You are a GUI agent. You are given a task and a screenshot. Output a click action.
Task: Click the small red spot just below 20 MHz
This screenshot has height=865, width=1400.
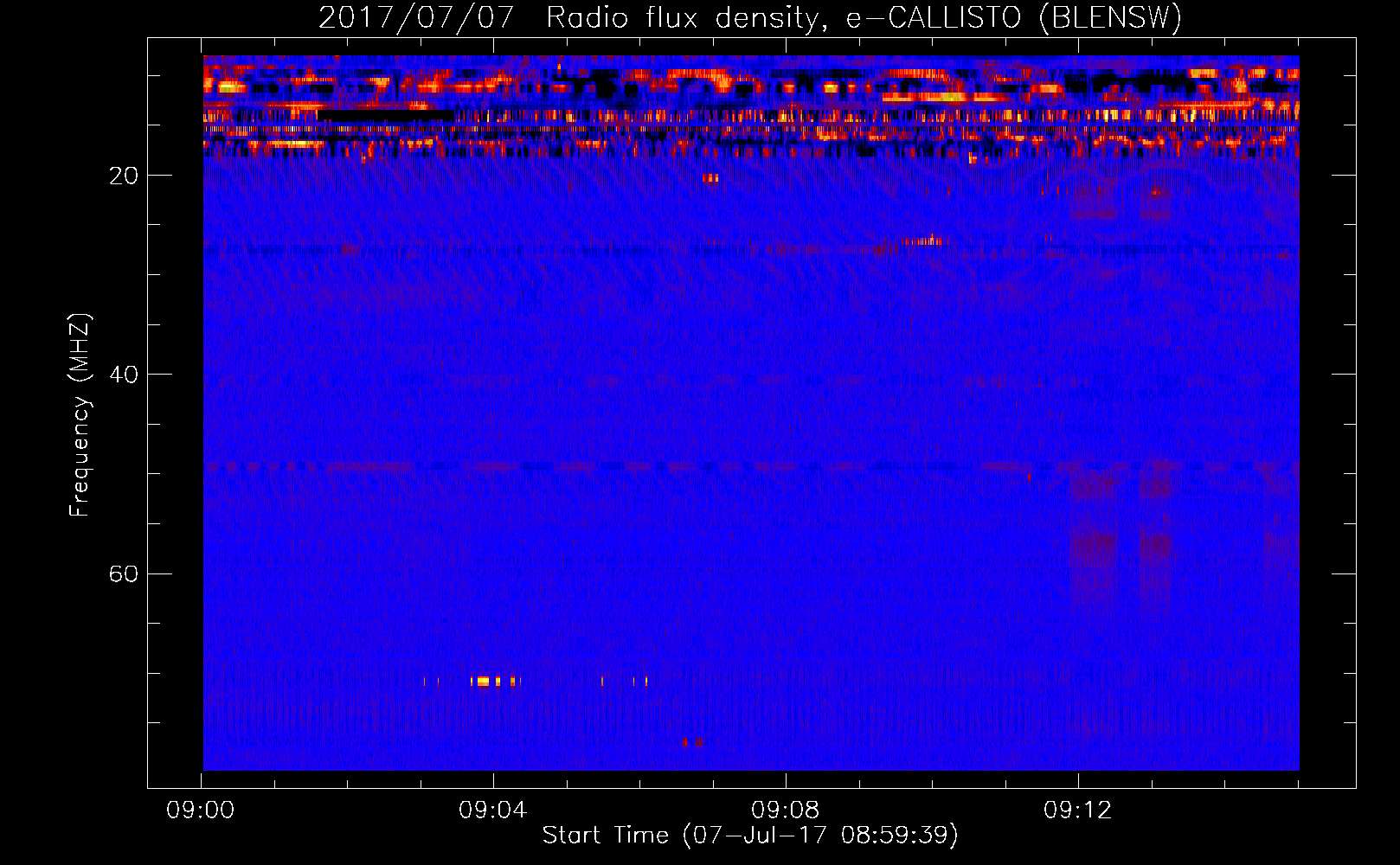710,178
